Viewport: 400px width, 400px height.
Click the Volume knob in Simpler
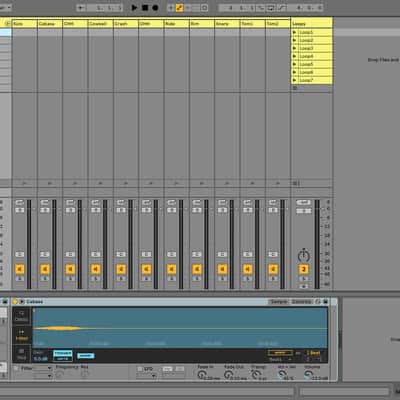click(308, 375)
